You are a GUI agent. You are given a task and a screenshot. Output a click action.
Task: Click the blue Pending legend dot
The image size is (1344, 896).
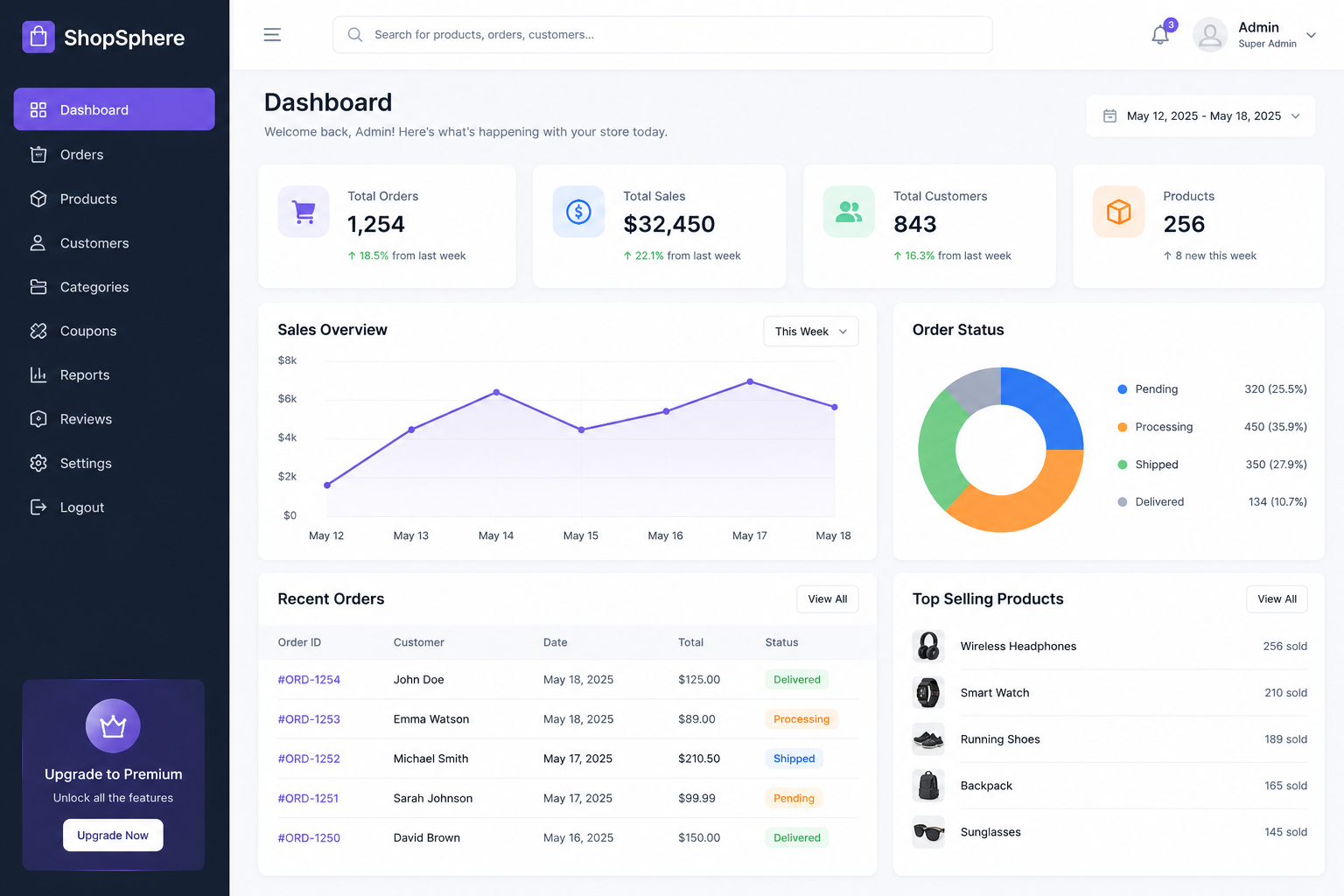1123,389
